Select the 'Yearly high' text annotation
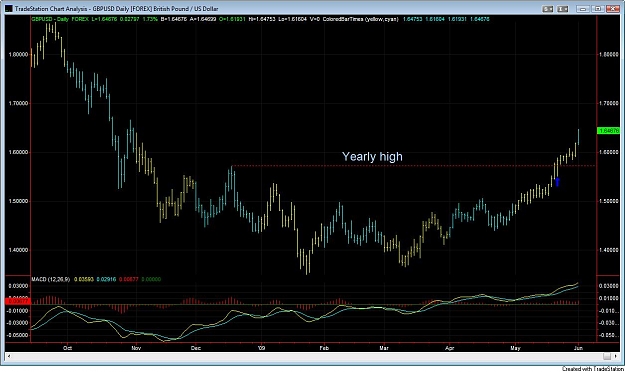625x372 pixels. click(x=372, y=156)
